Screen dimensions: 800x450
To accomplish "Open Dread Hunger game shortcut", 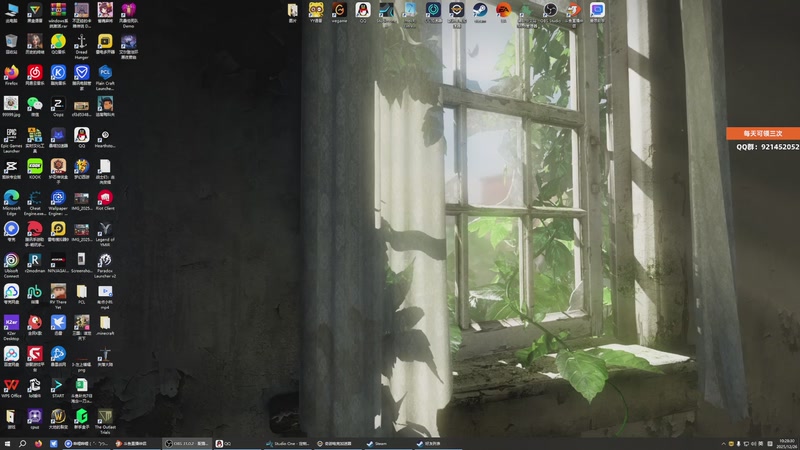I will point(82,46).
